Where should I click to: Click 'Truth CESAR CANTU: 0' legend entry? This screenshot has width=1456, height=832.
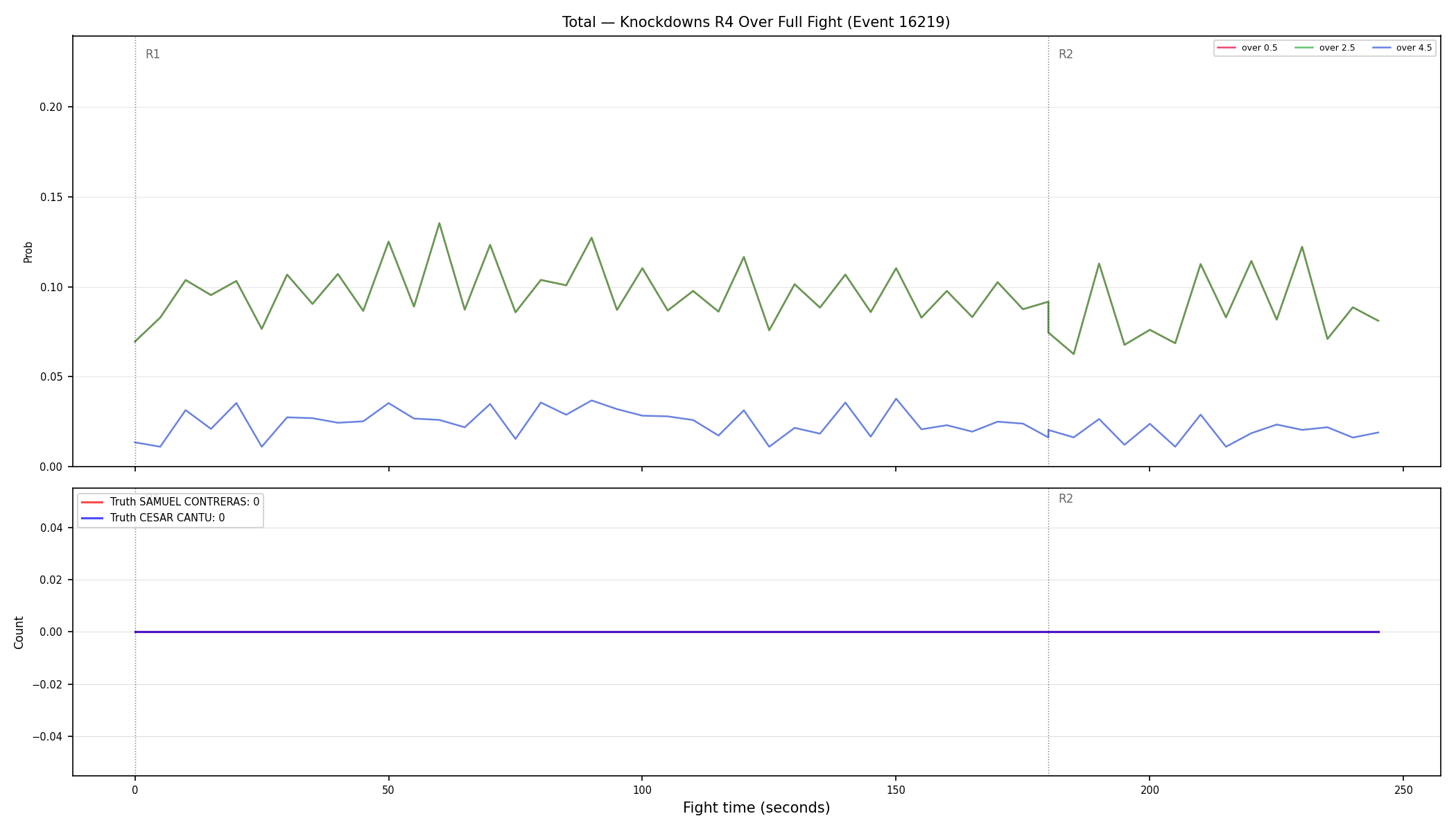click(153, 518)
